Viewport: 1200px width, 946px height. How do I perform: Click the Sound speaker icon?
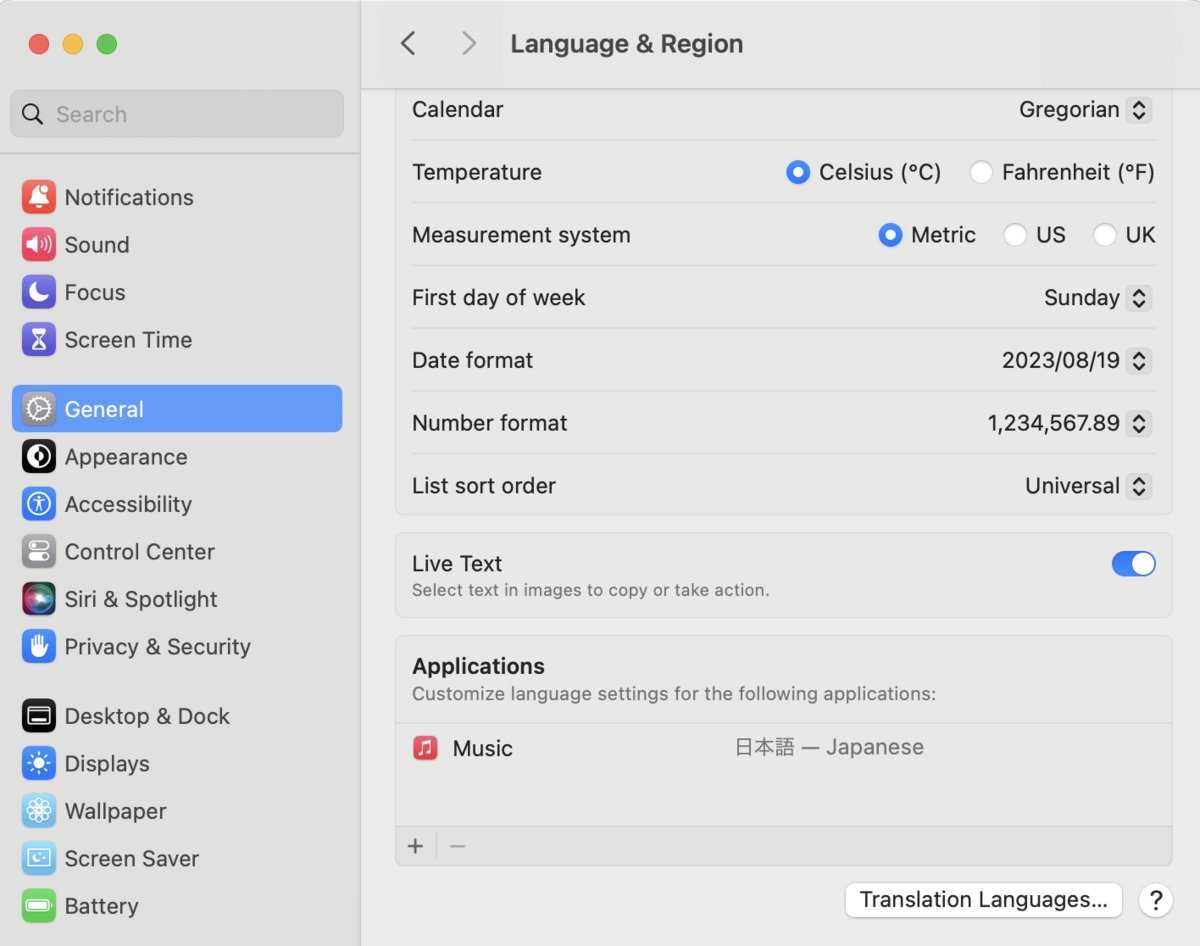[x=39, y=245]
